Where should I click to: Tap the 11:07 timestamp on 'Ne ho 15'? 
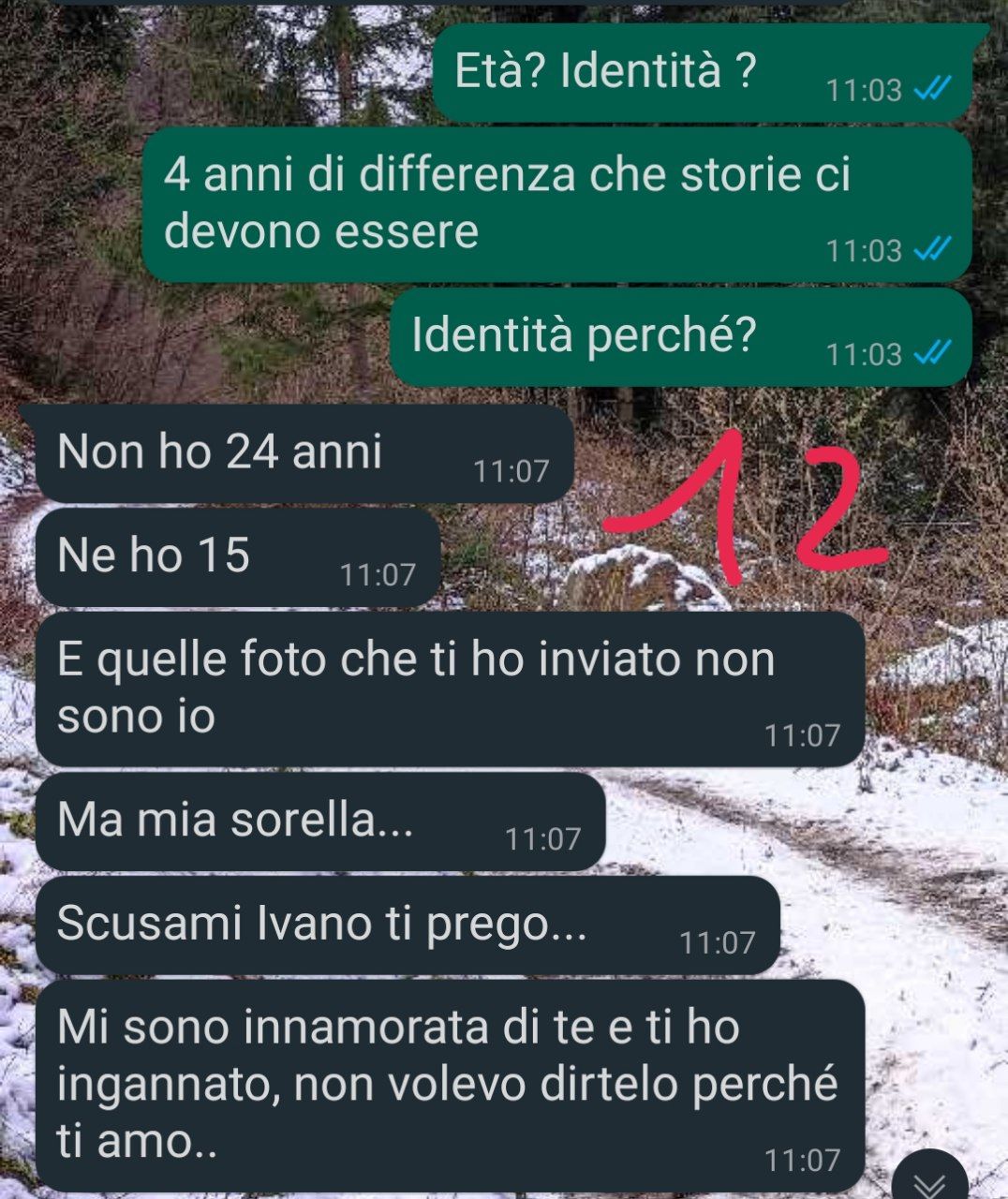click(x=378, y=574)
